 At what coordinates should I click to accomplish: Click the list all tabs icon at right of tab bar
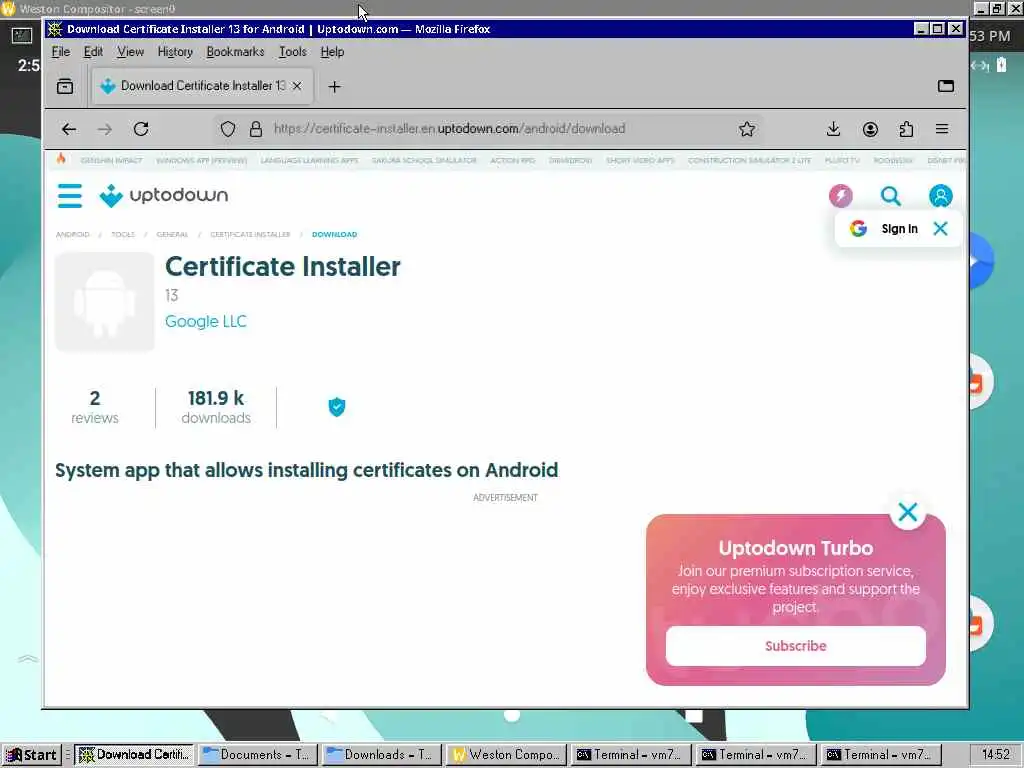click(946, 86)
